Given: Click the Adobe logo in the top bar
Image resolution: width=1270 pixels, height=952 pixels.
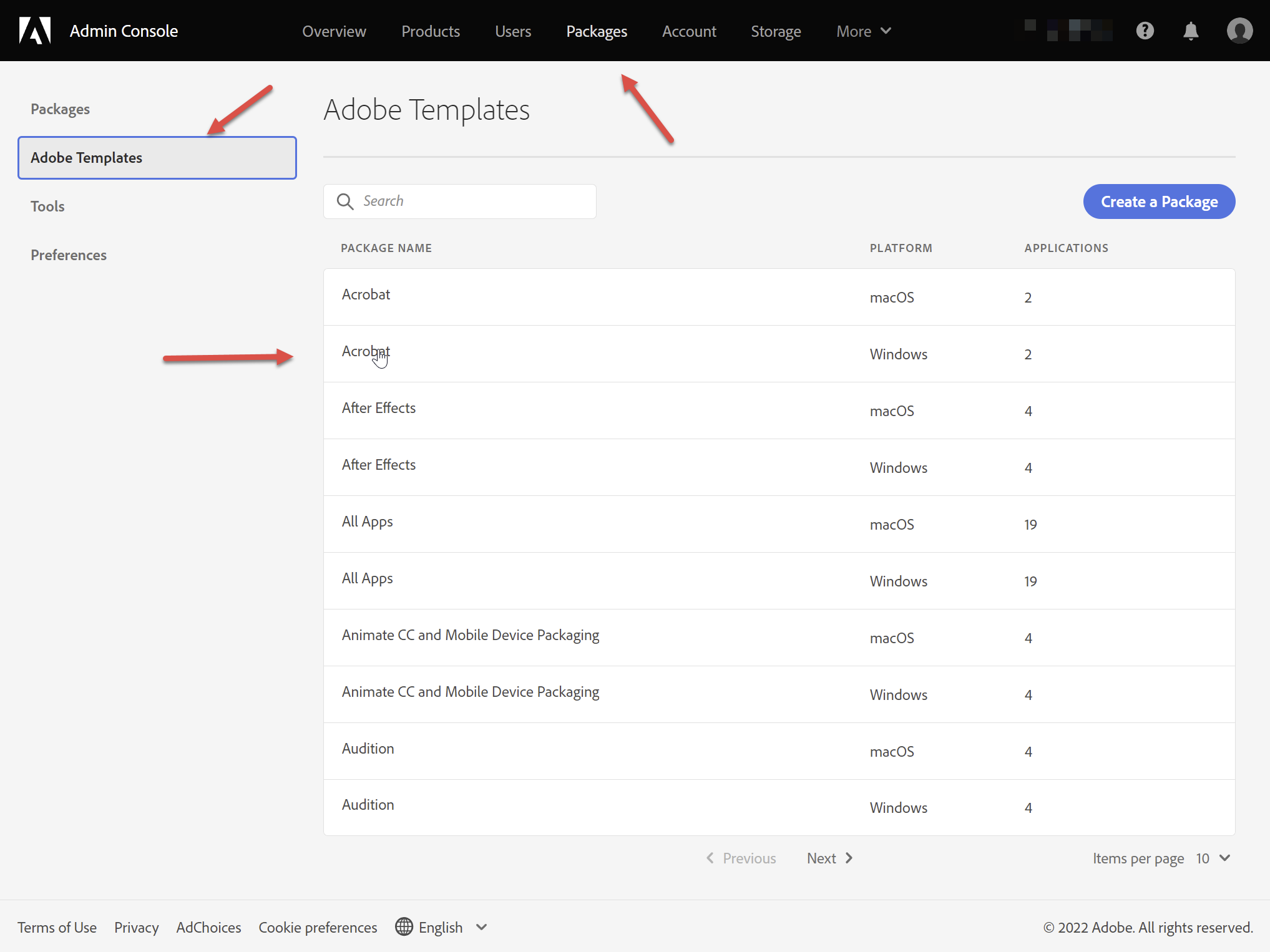Looking at the screenshot, I should [36, 30].
